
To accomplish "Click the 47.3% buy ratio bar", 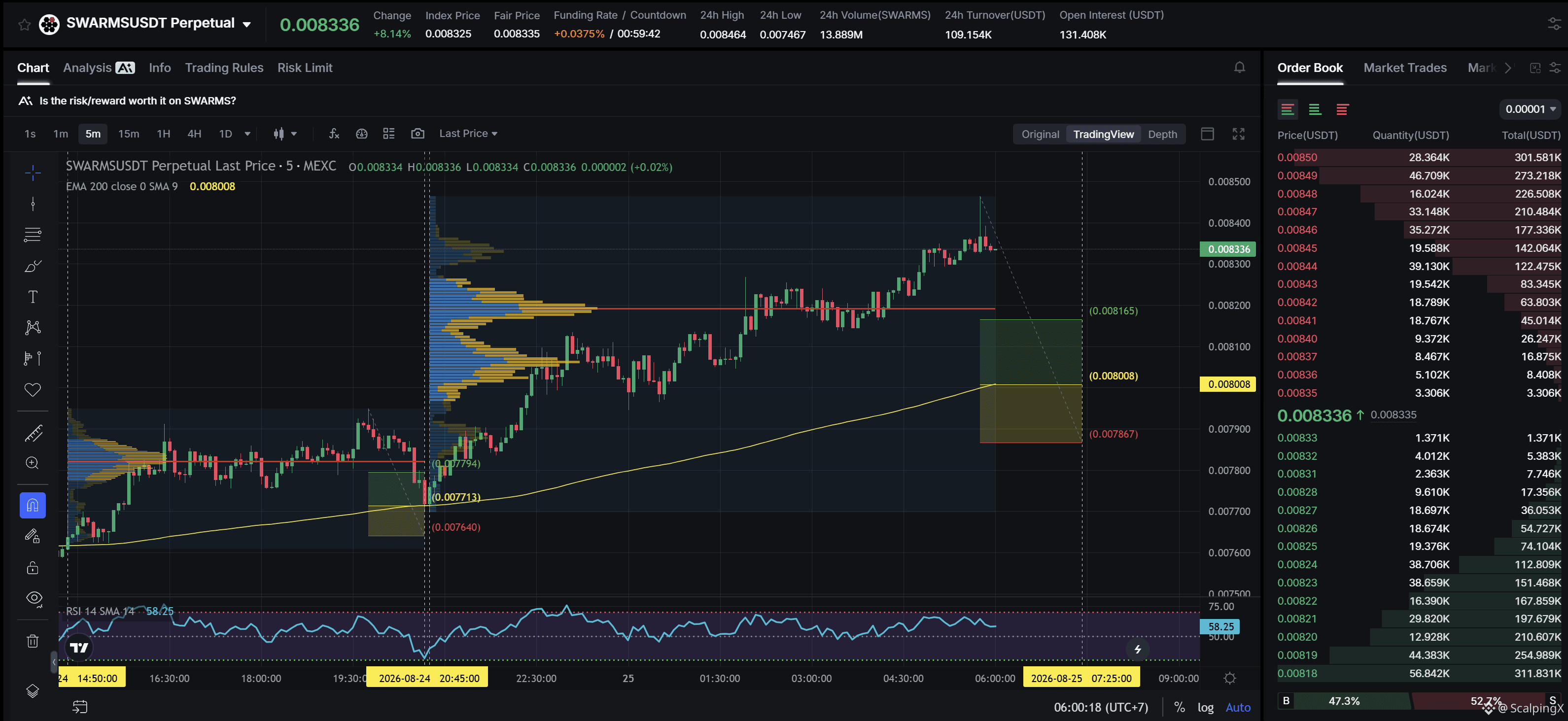I will [x=1343, y=701].
